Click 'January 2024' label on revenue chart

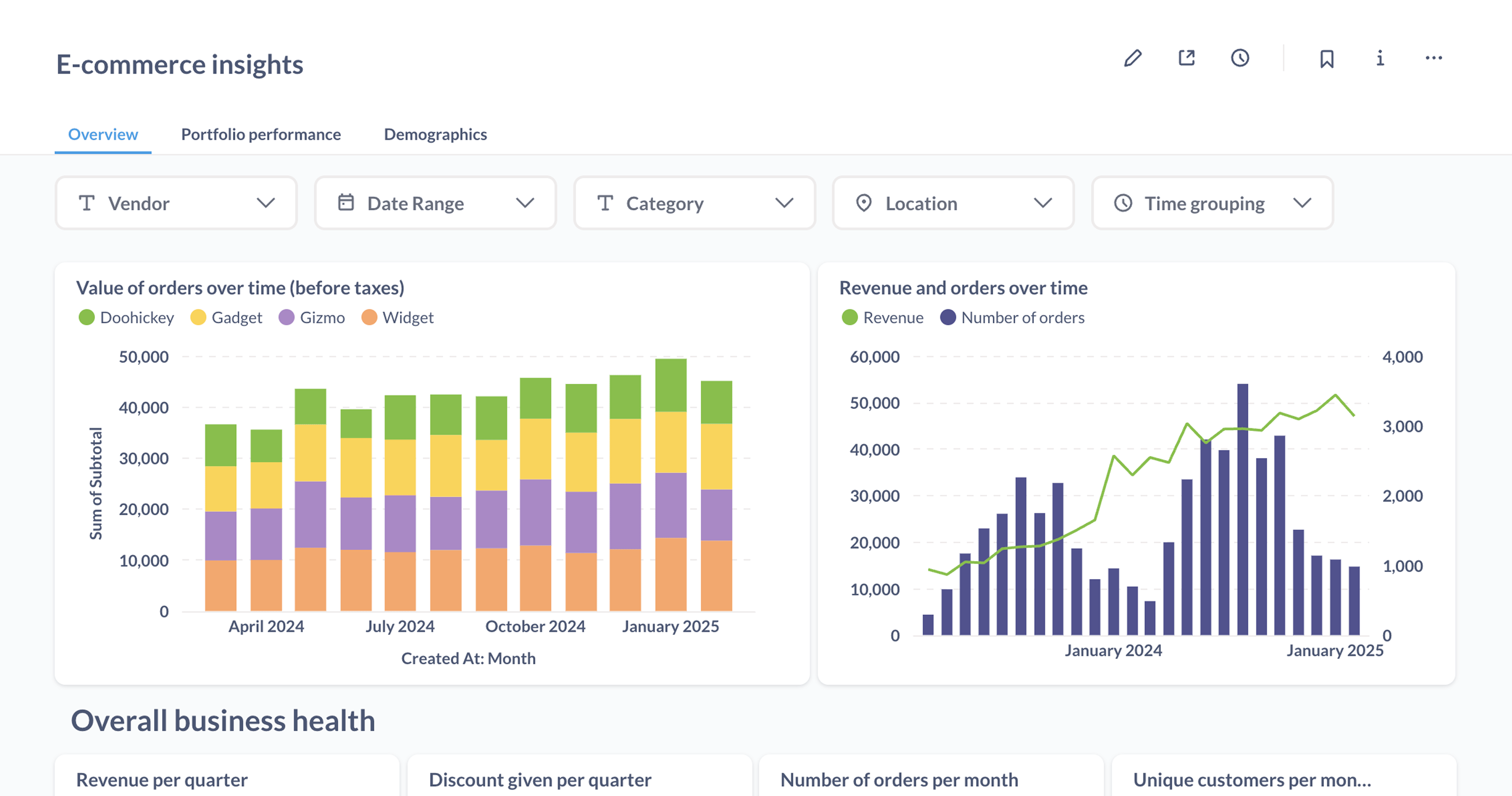point(1114,650)
